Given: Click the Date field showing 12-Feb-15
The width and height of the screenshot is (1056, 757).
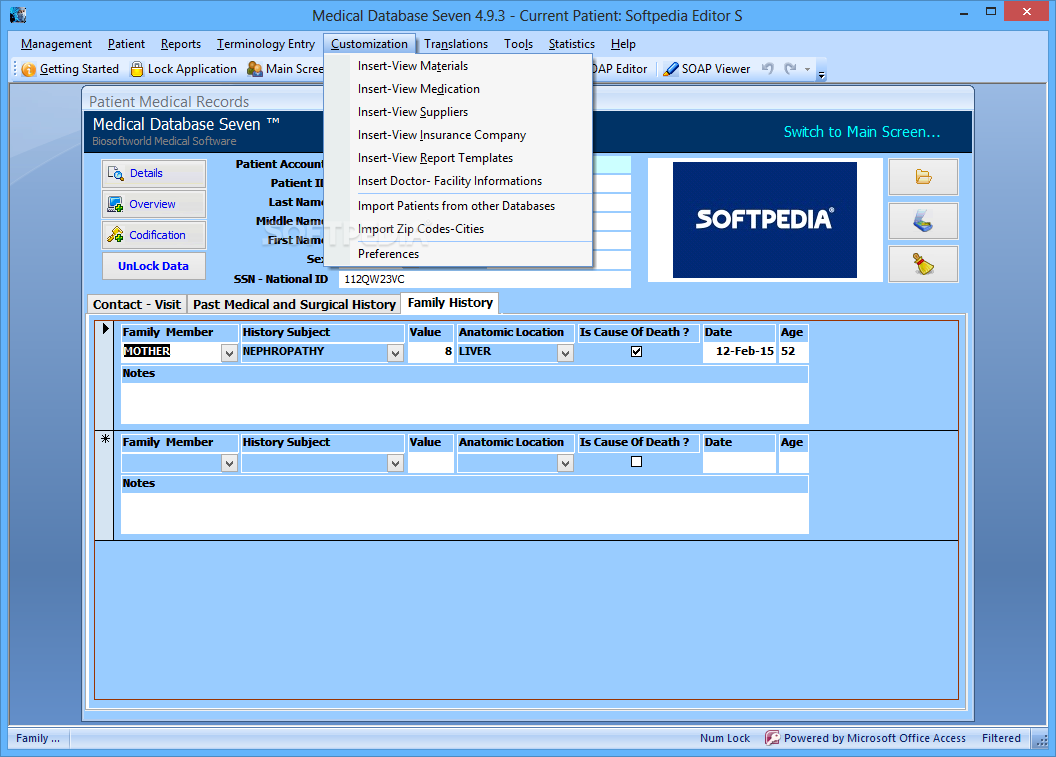Looking at the screenshot, I should 739,352.
